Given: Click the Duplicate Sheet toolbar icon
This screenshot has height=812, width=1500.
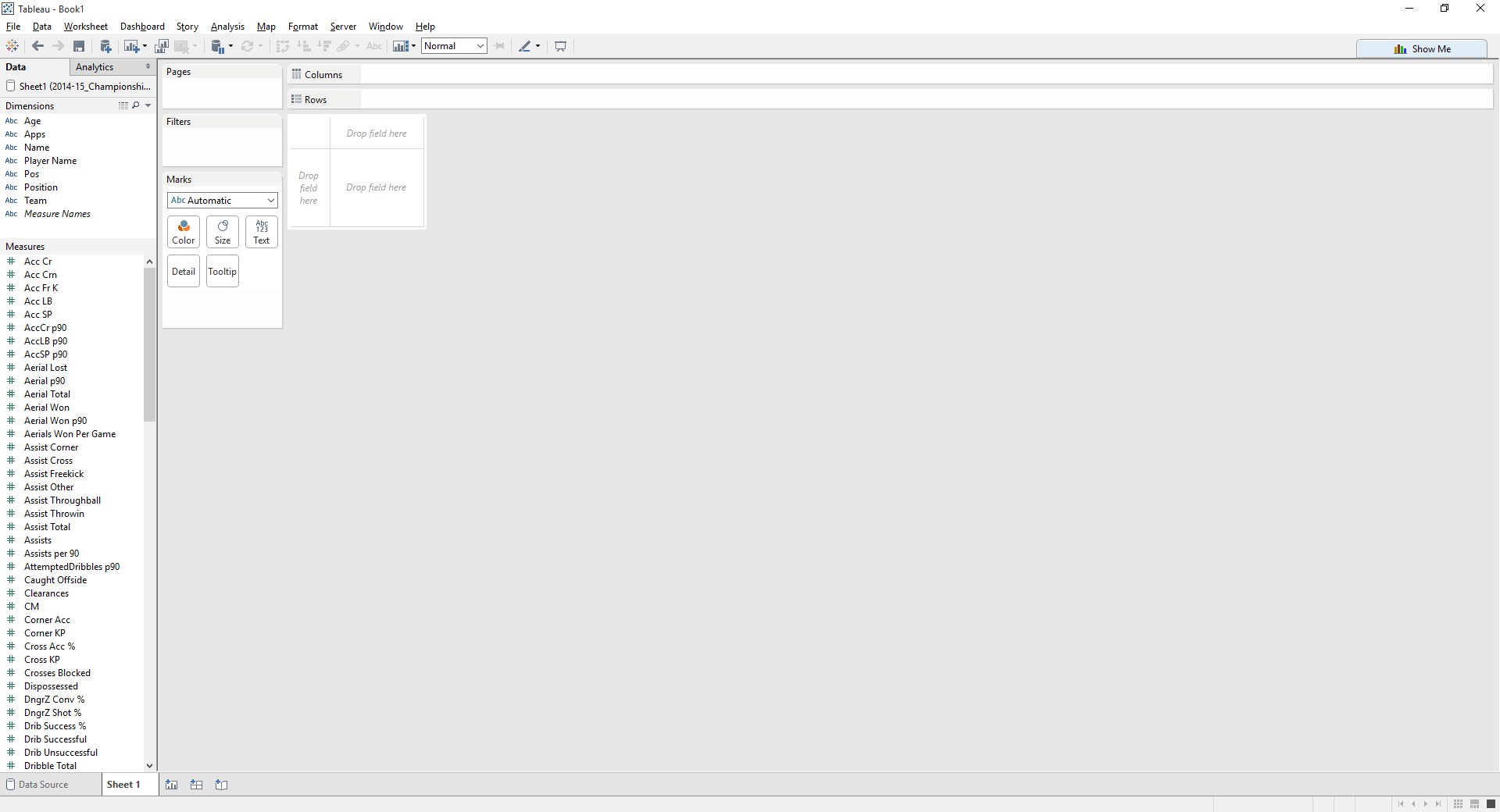Looking at the screenshot, I should [162, 46].
